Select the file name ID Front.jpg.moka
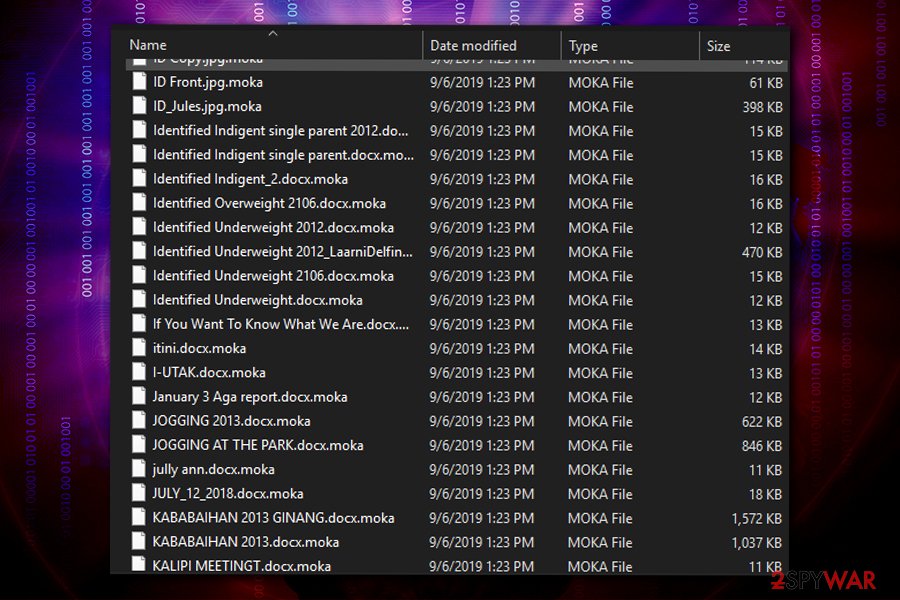 point(208,82)
